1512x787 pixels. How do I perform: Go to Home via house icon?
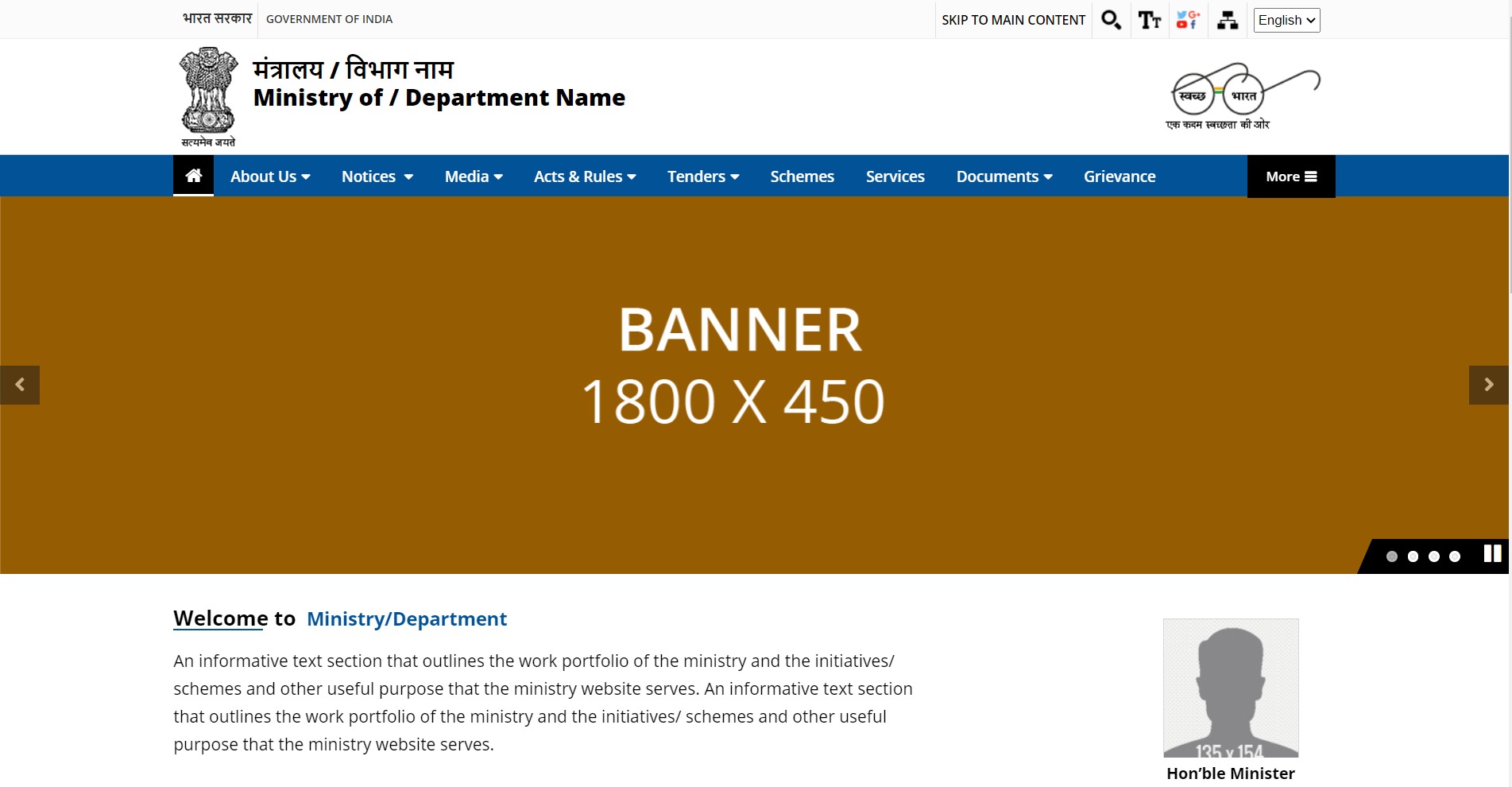tap(193, 176)
